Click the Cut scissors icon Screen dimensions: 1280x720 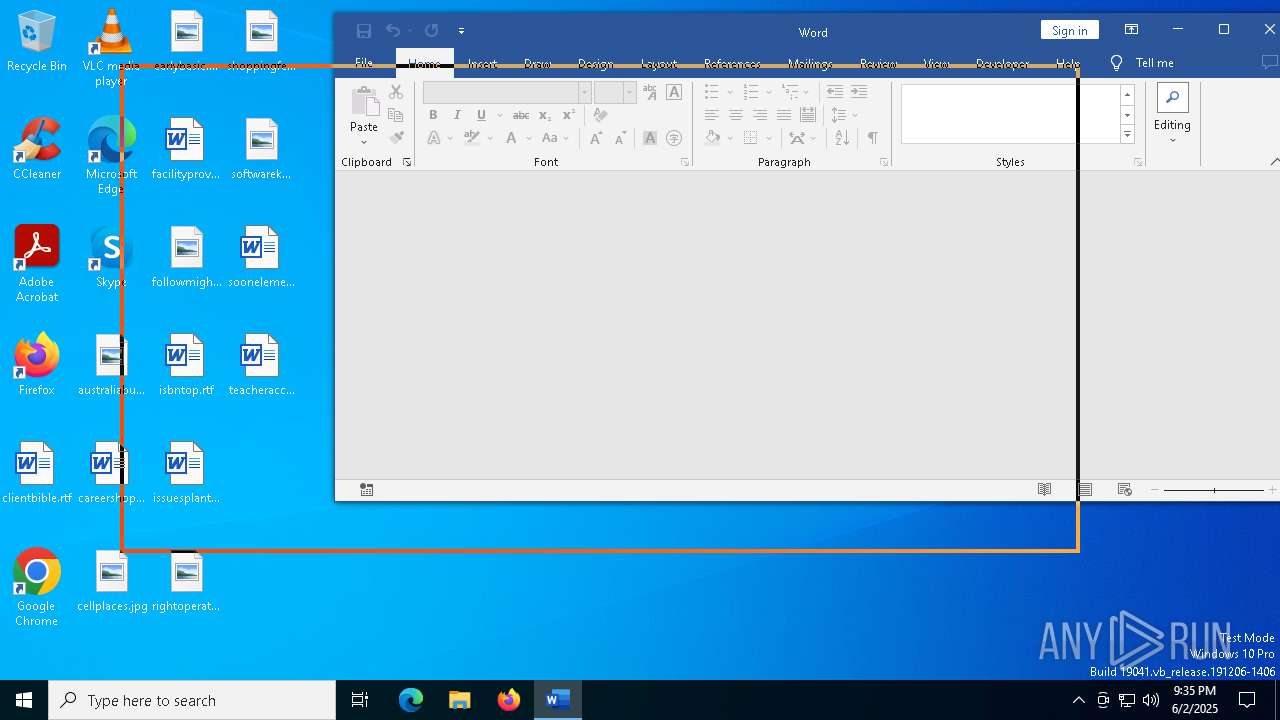click(396, 92)
